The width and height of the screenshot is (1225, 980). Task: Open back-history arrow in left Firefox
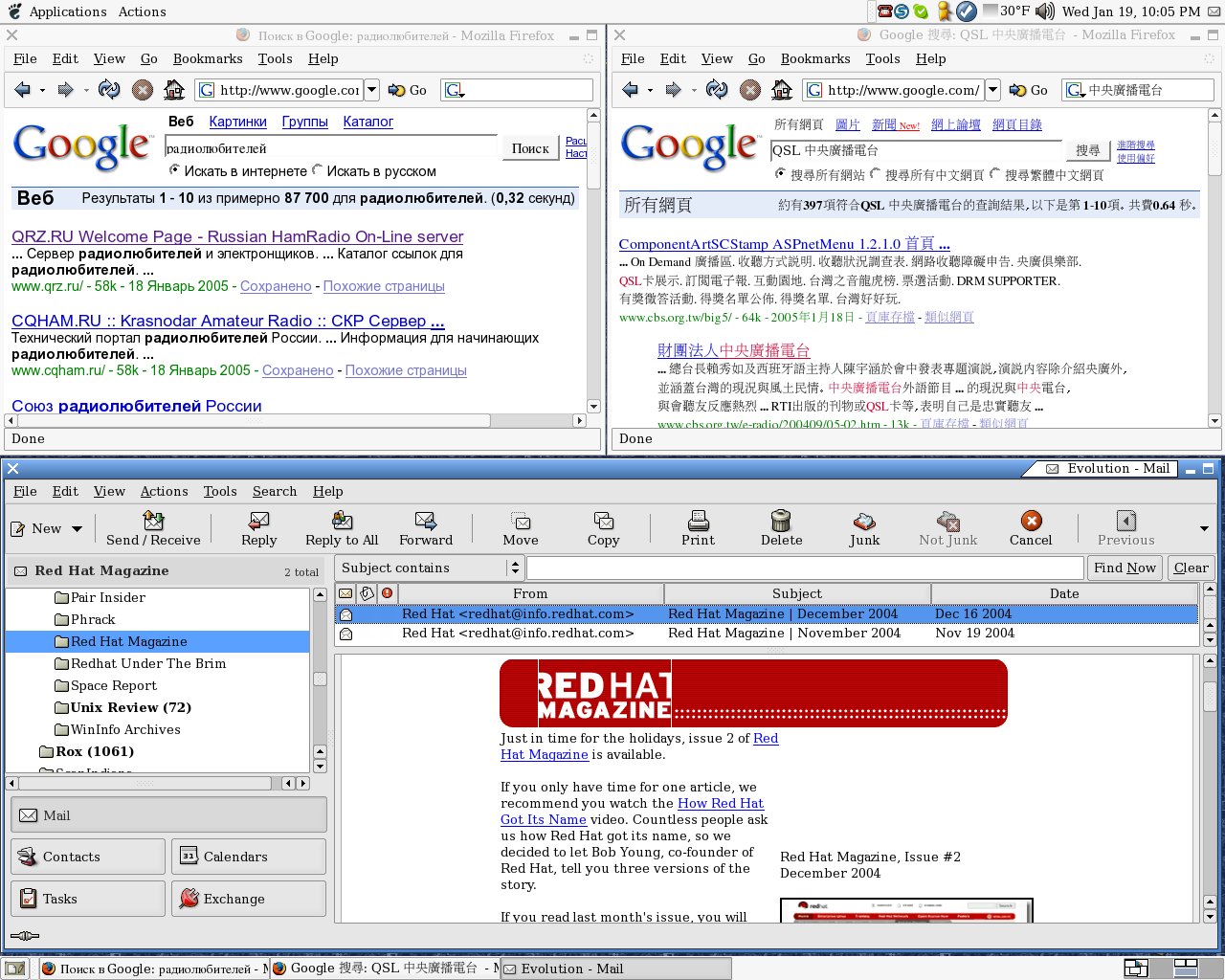pos(42,91)
